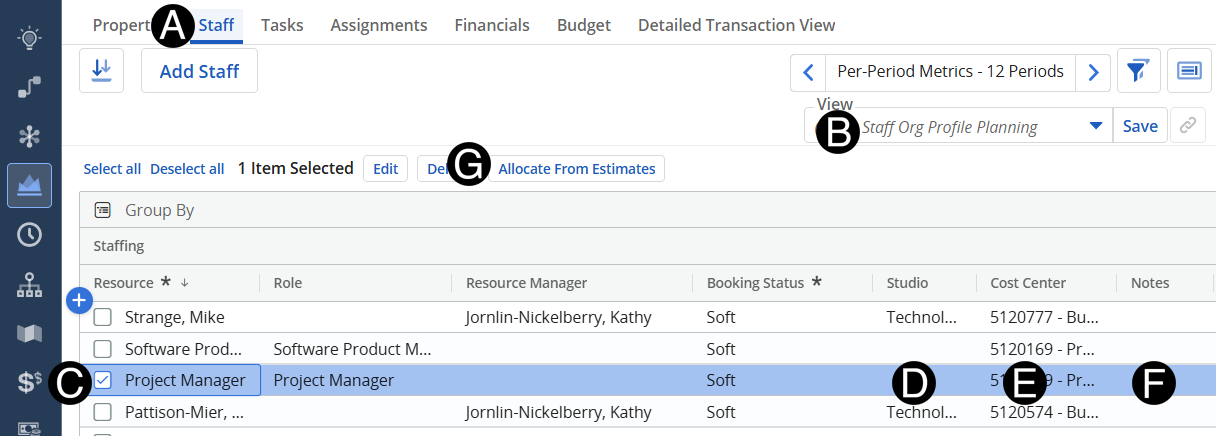
Task: Click the Group By panel icon
Action: 102,210
